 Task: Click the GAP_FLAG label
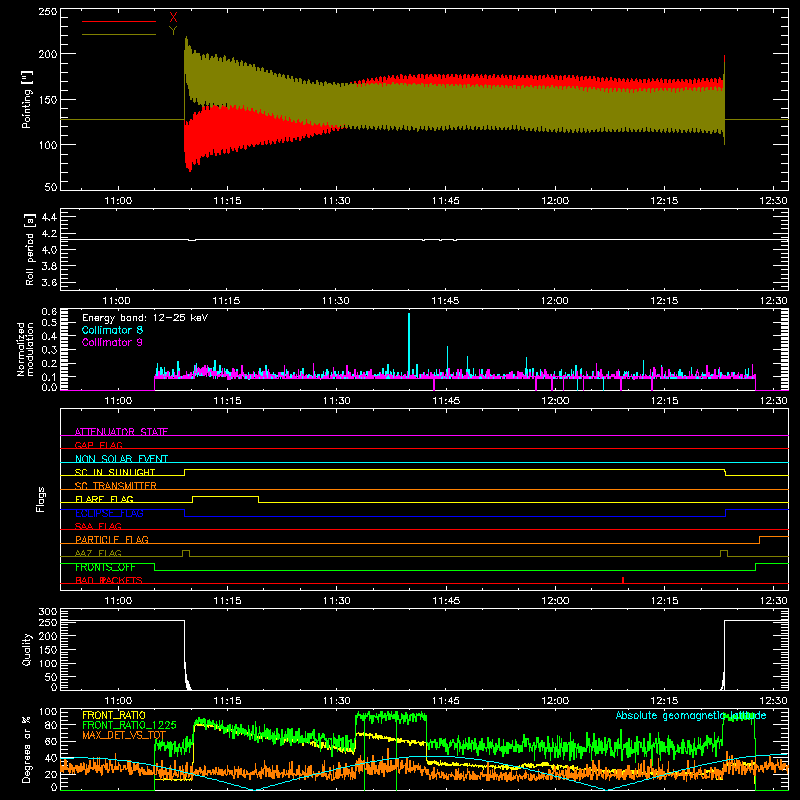(98, 445)
